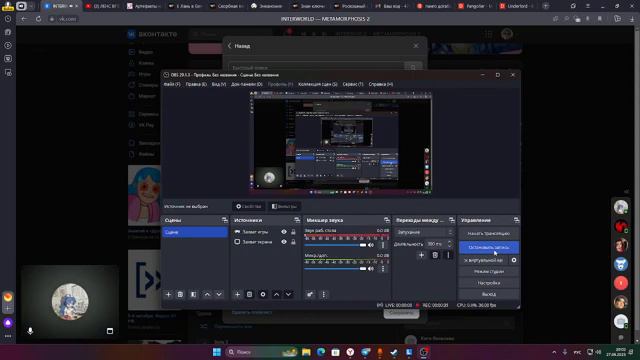
Task: Open Справка menu in OBS
Action: (380, 84)
